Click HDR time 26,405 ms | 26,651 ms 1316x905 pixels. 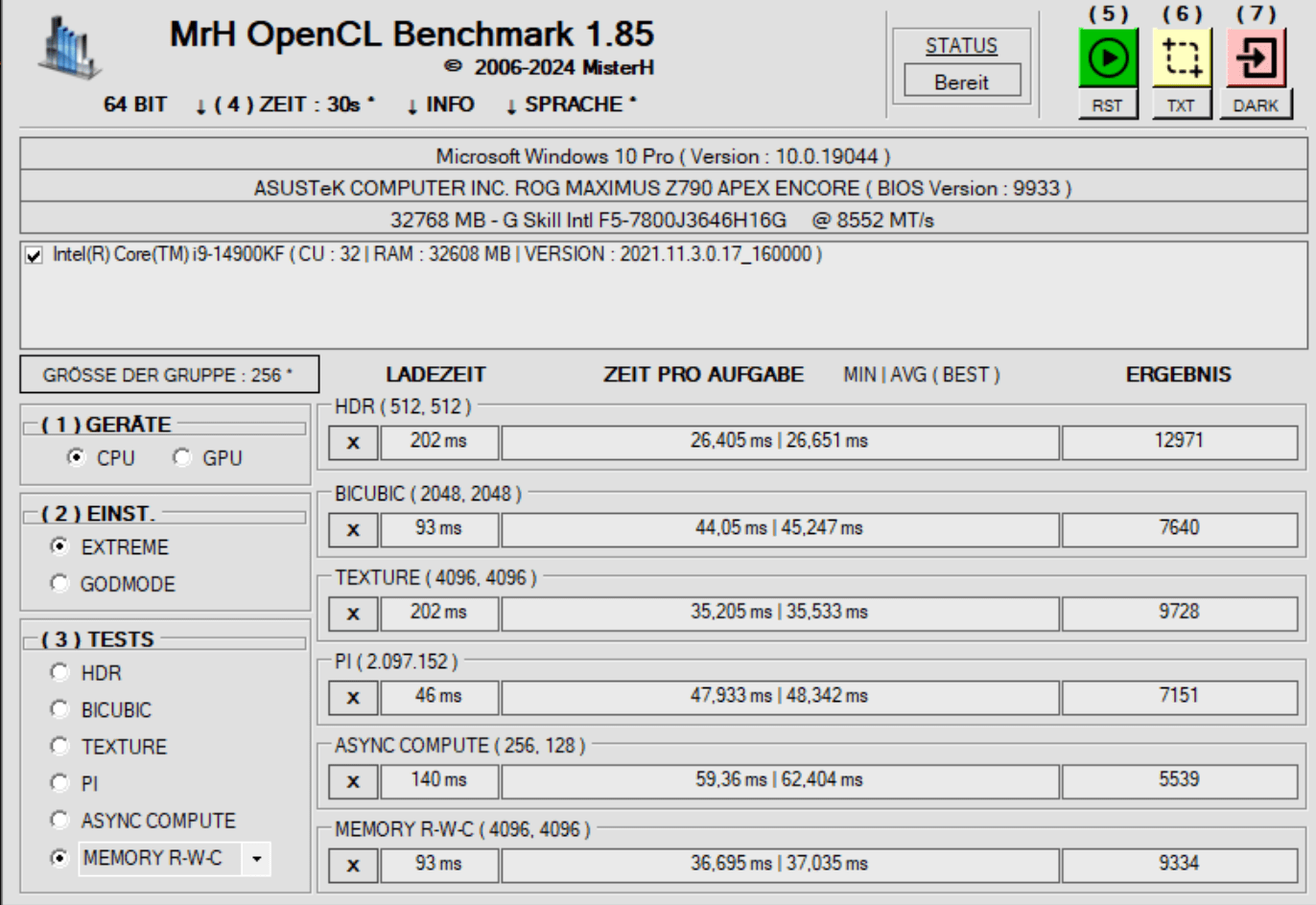780,442
